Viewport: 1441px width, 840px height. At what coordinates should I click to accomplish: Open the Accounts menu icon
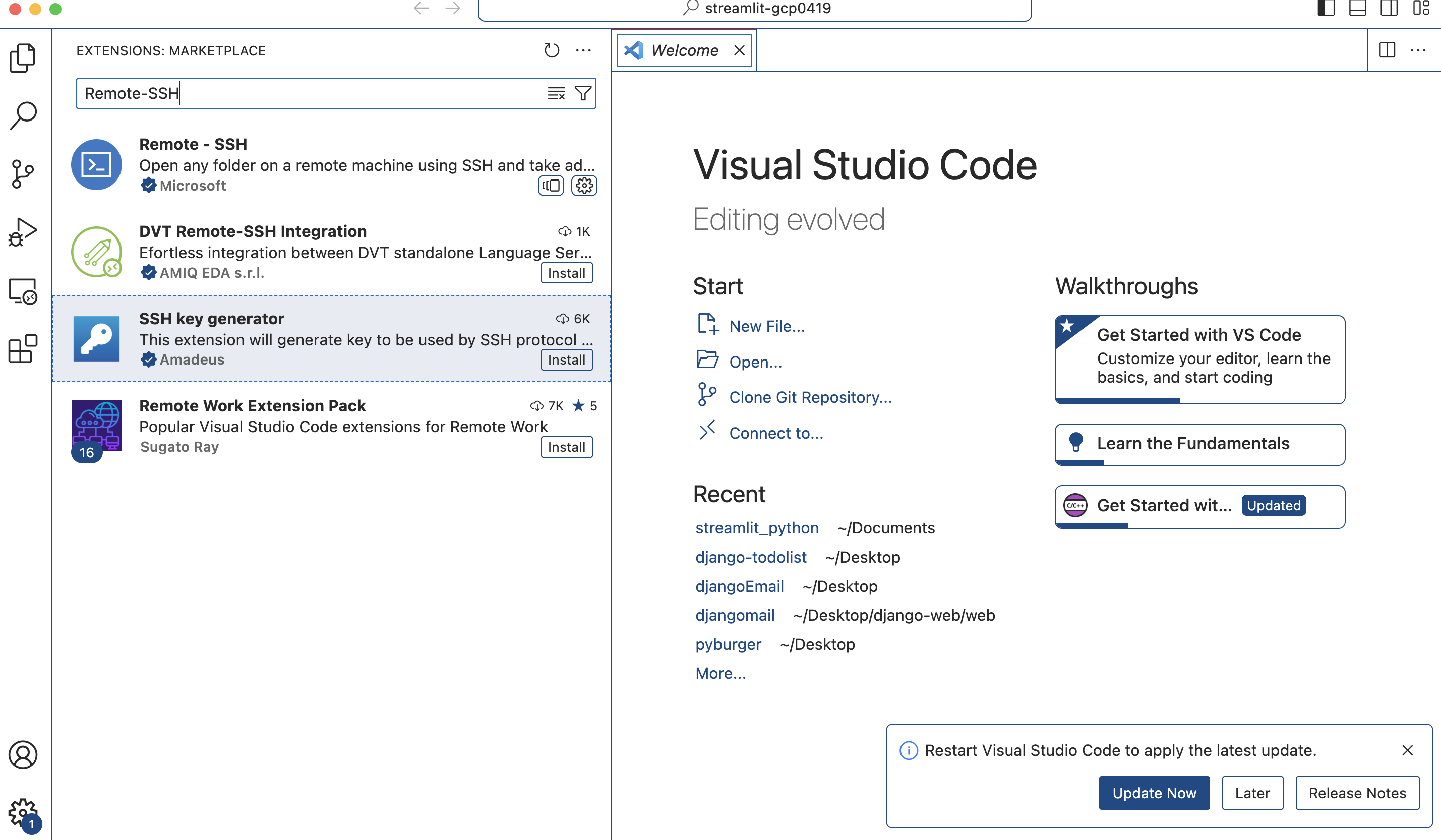pos(23,755)
